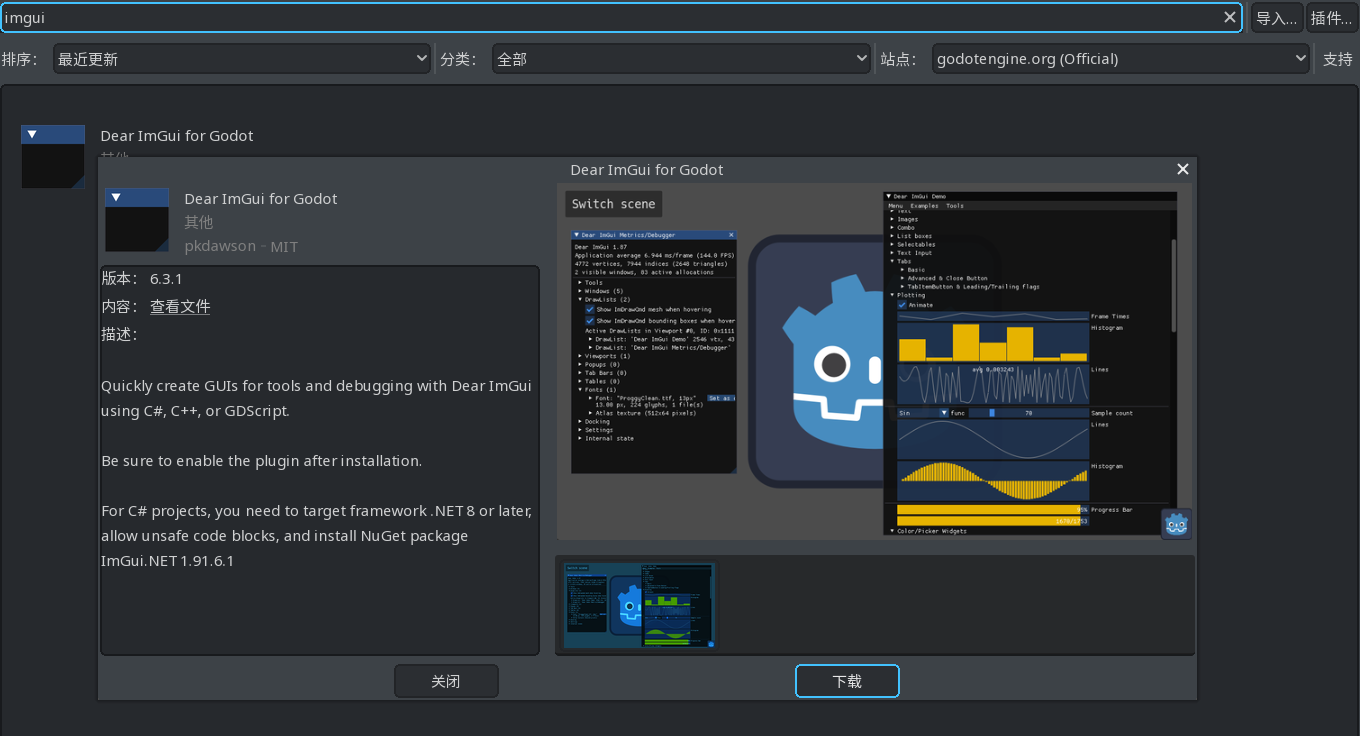The image size is (1360, 736).
Task: Click the "Be sure to enable the plugin" line
Action: pyautogui.click(x=261, y=461)
